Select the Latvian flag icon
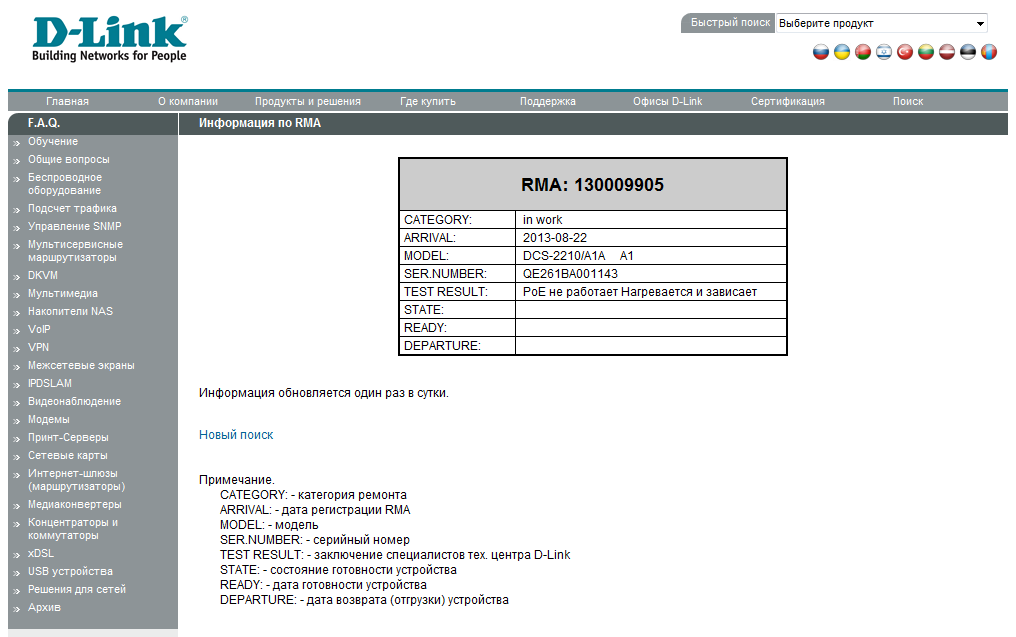 (947, 52)
